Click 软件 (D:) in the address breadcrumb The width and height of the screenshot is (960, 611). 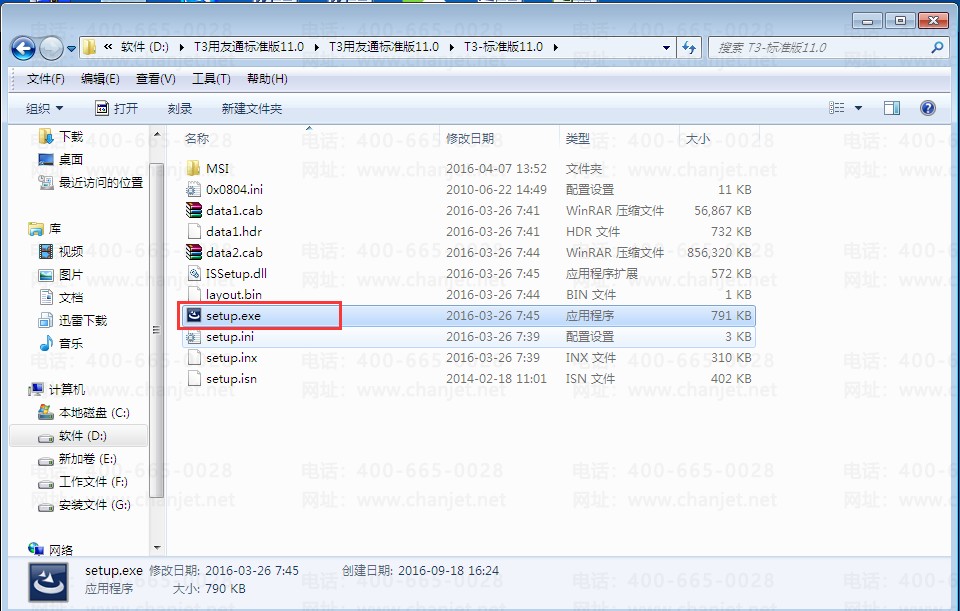(144, 47)
